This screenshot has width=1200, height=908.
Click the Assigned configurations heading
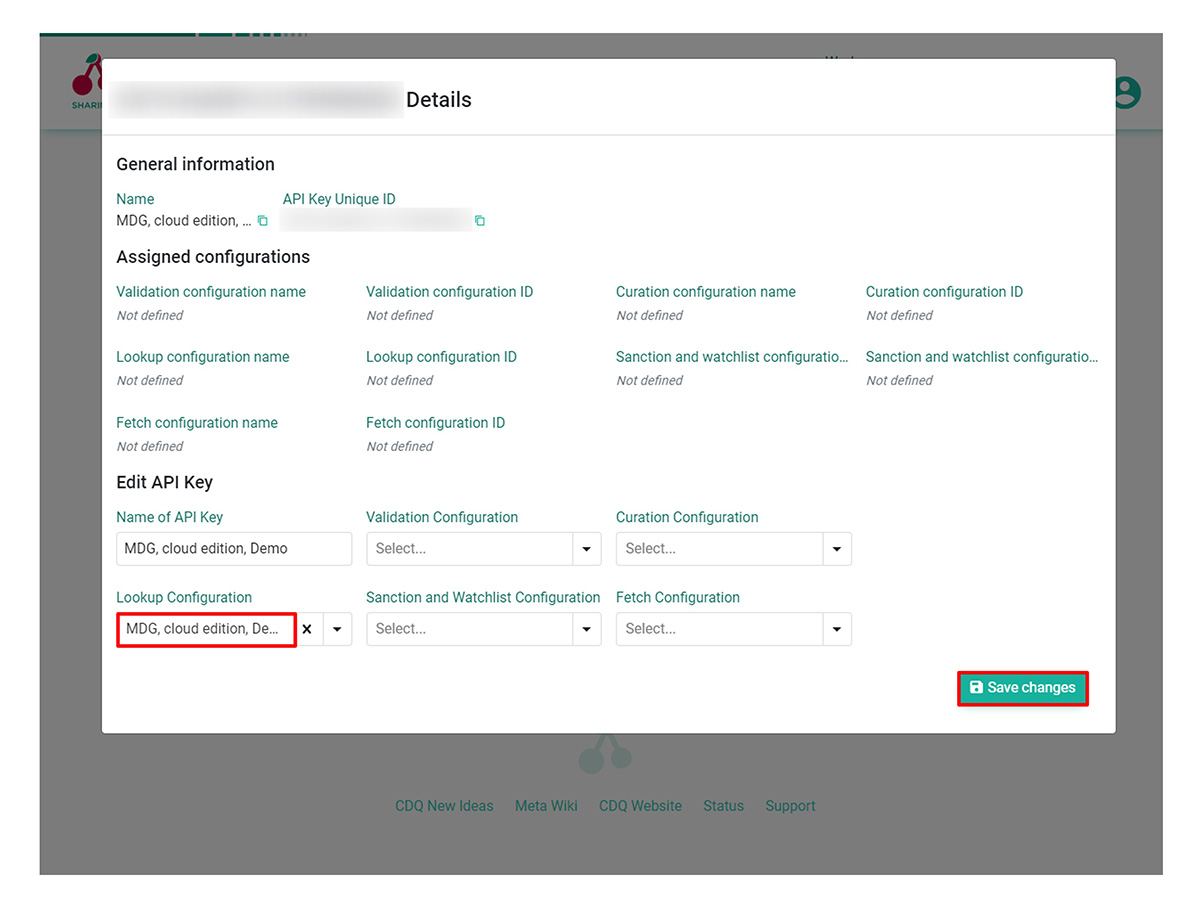[x=213, y=257]
